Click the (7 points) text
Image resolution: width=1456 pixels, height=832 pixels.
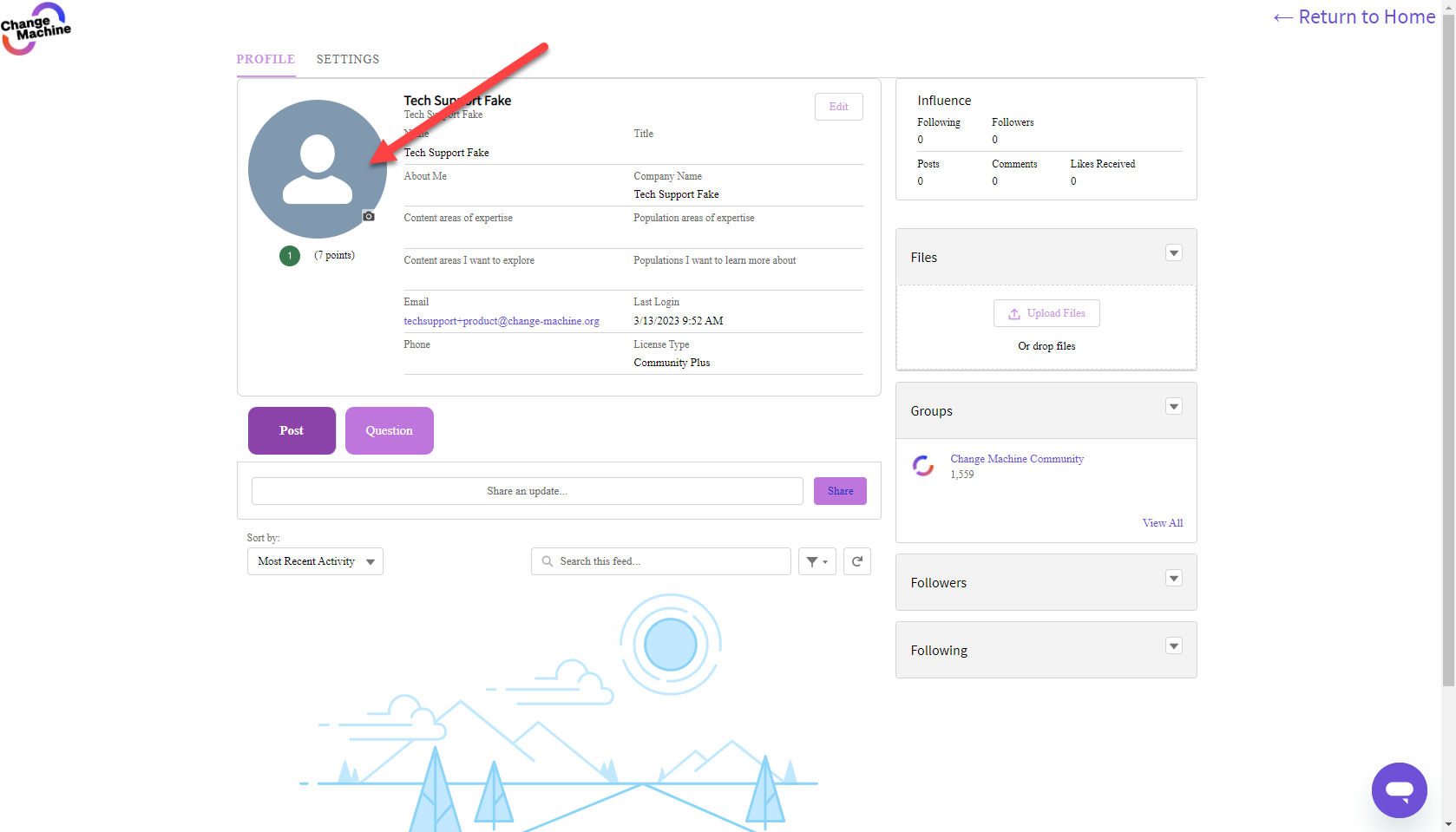pyautogui.click(x=334, y=255)
